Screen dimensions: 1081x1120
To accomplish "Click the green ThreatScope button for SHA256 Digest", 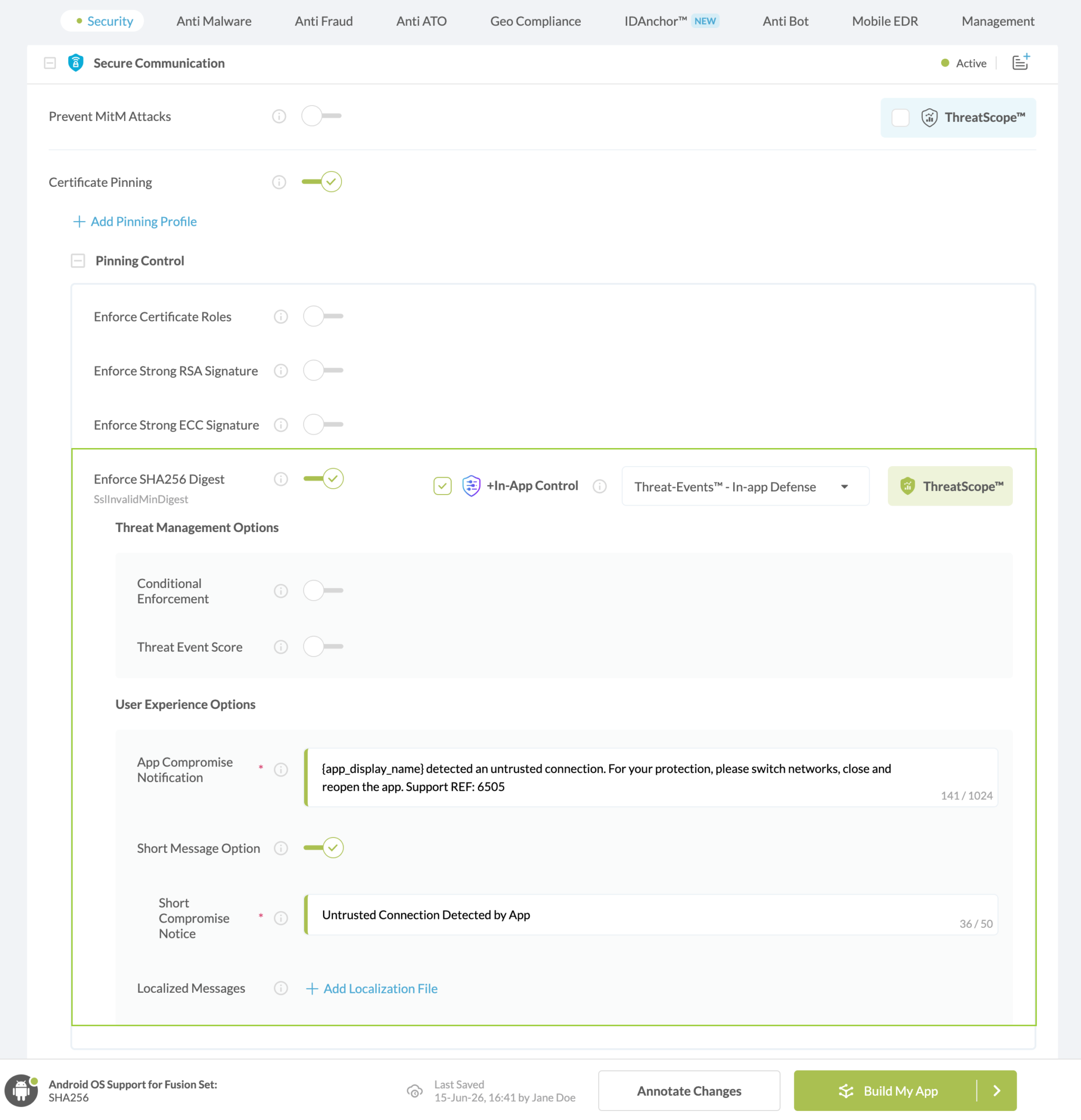I will 950,486.
